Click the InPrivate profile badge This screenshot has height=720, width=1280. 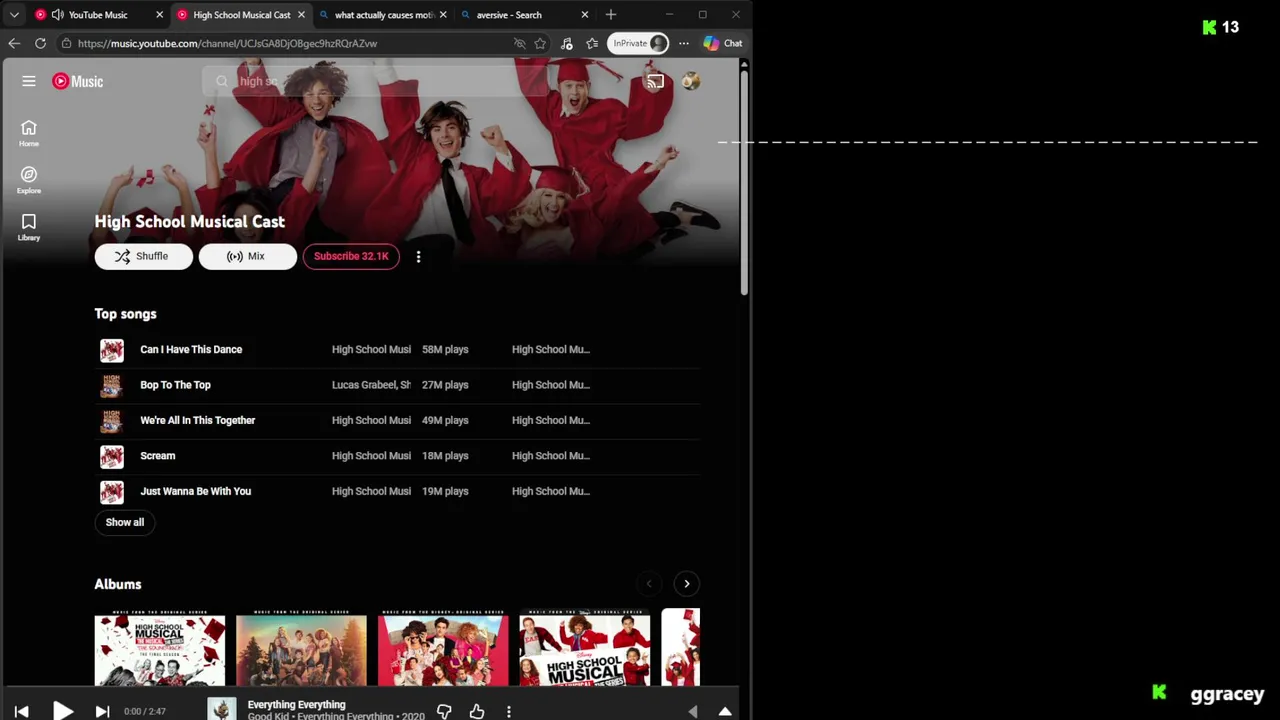[639, 43]
